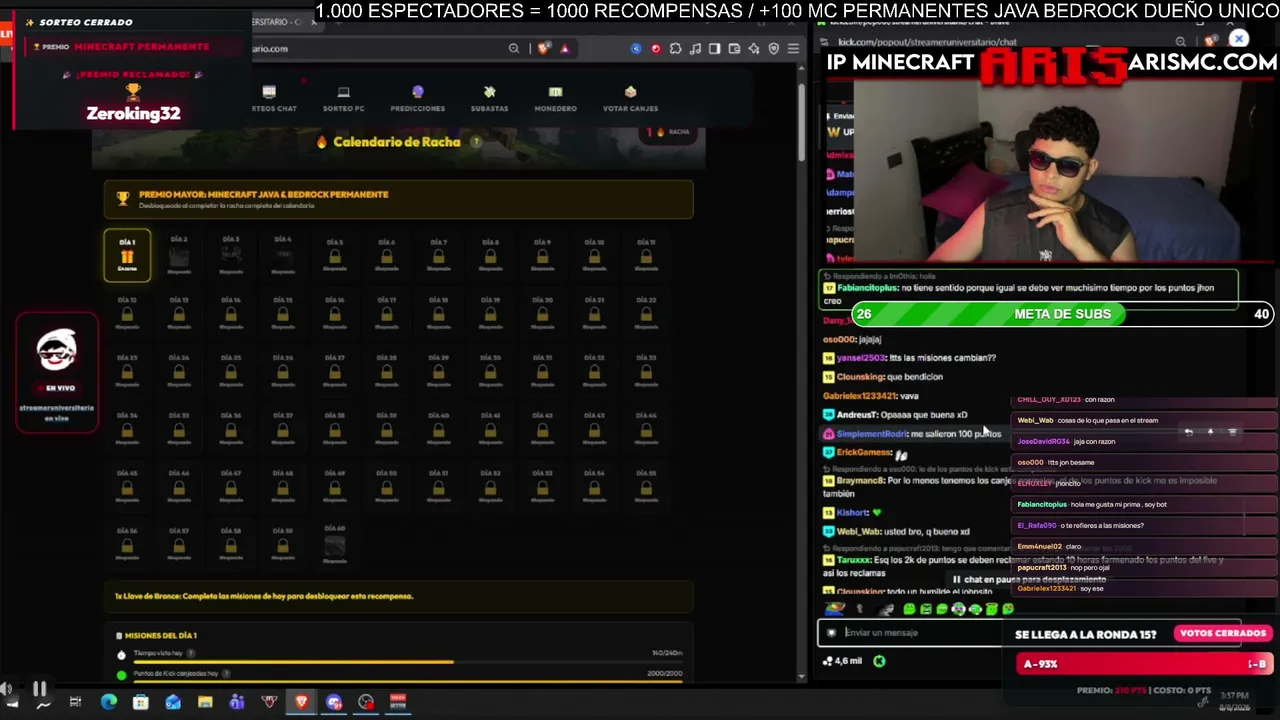Select the Día 2 calendar card
This screenshot has height=720, width=1280.
click(x=179, y=255)
